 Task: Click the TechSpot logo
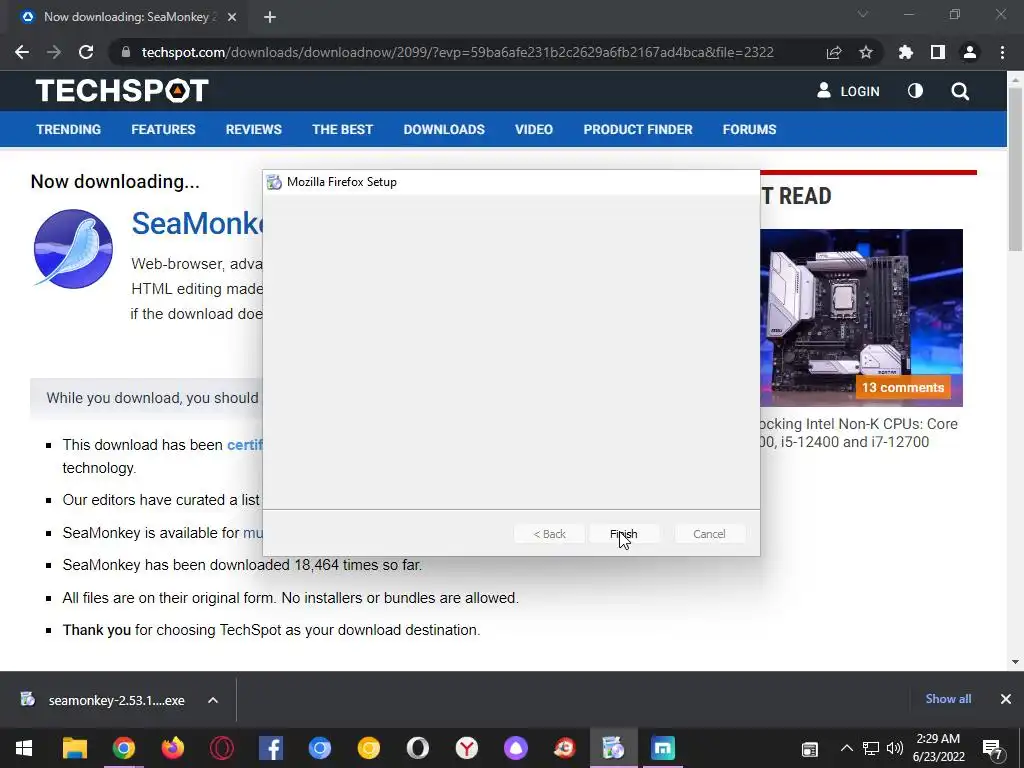point(122,91)
